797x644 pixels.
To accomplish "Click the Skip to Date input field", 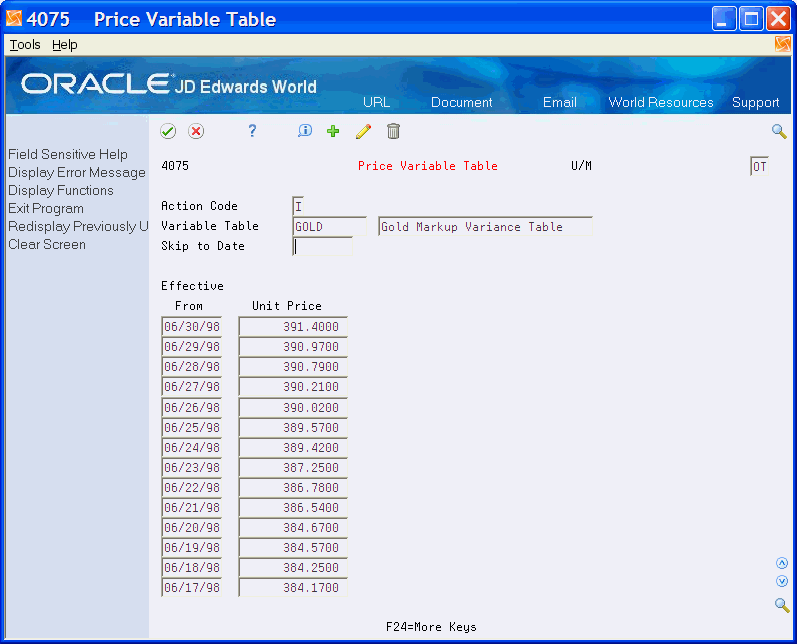I will tap(322, 246).
